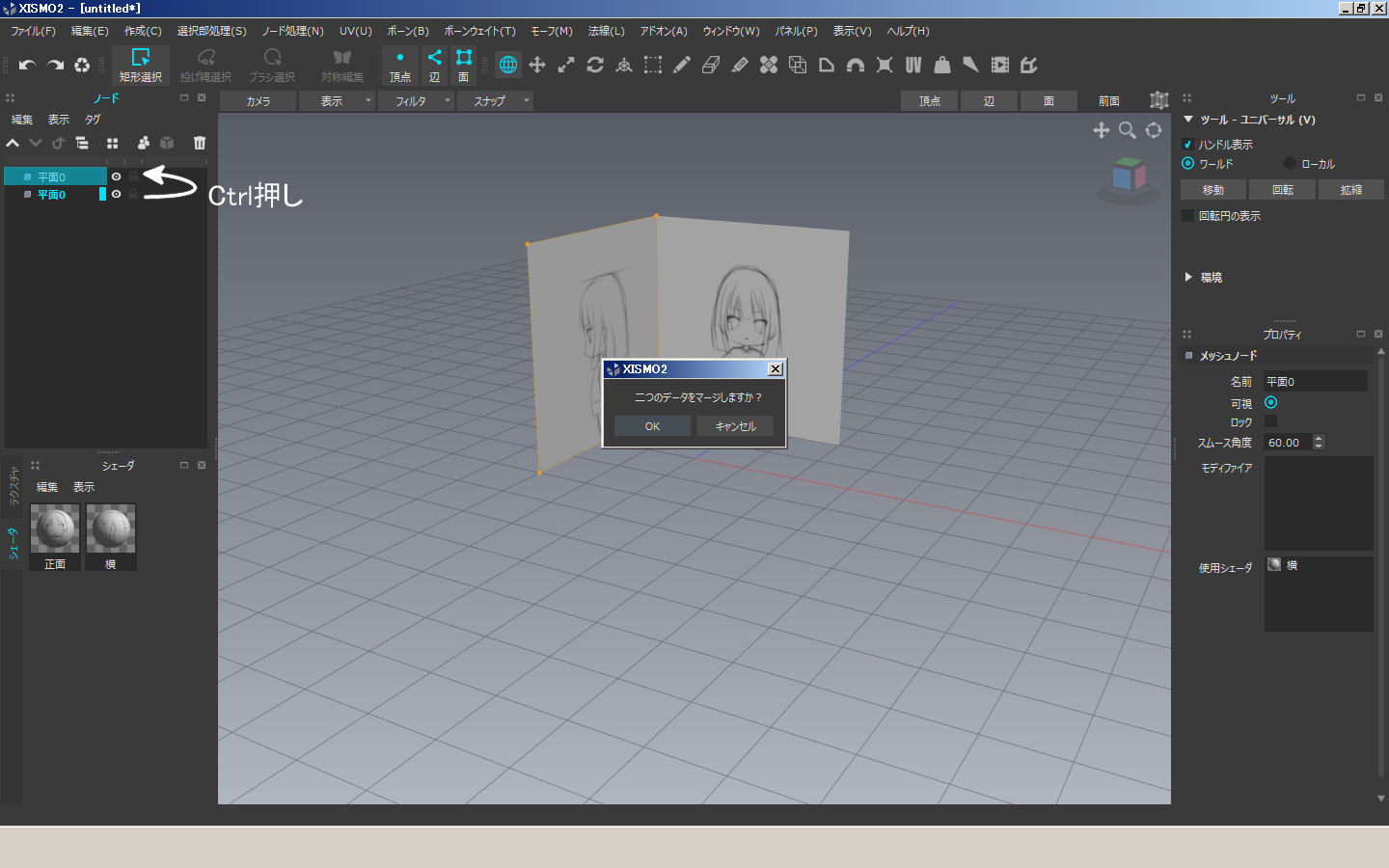The width and height of the screenshot is (1389, 868).
Task: Select the rotate circular-arrows tool
Action: coord(595,65)
